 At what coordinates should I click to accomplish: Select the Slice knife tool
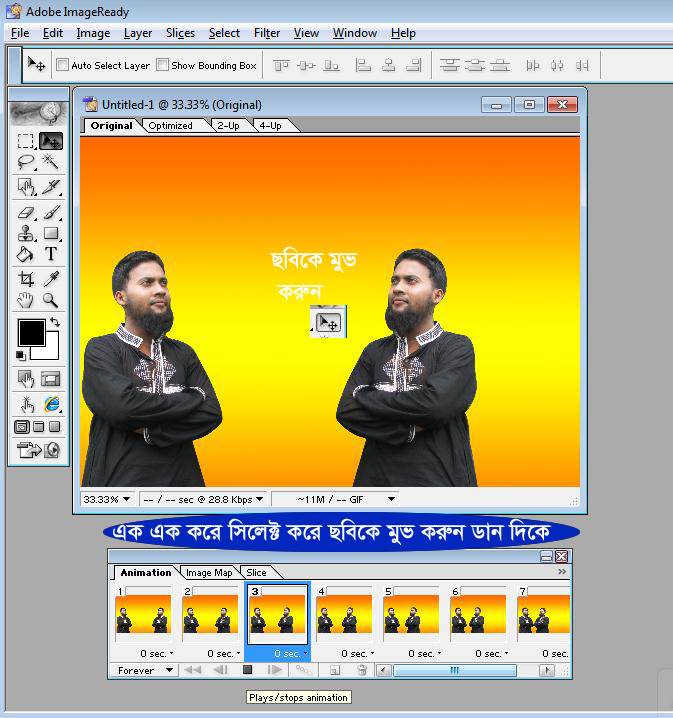(51, 187)
